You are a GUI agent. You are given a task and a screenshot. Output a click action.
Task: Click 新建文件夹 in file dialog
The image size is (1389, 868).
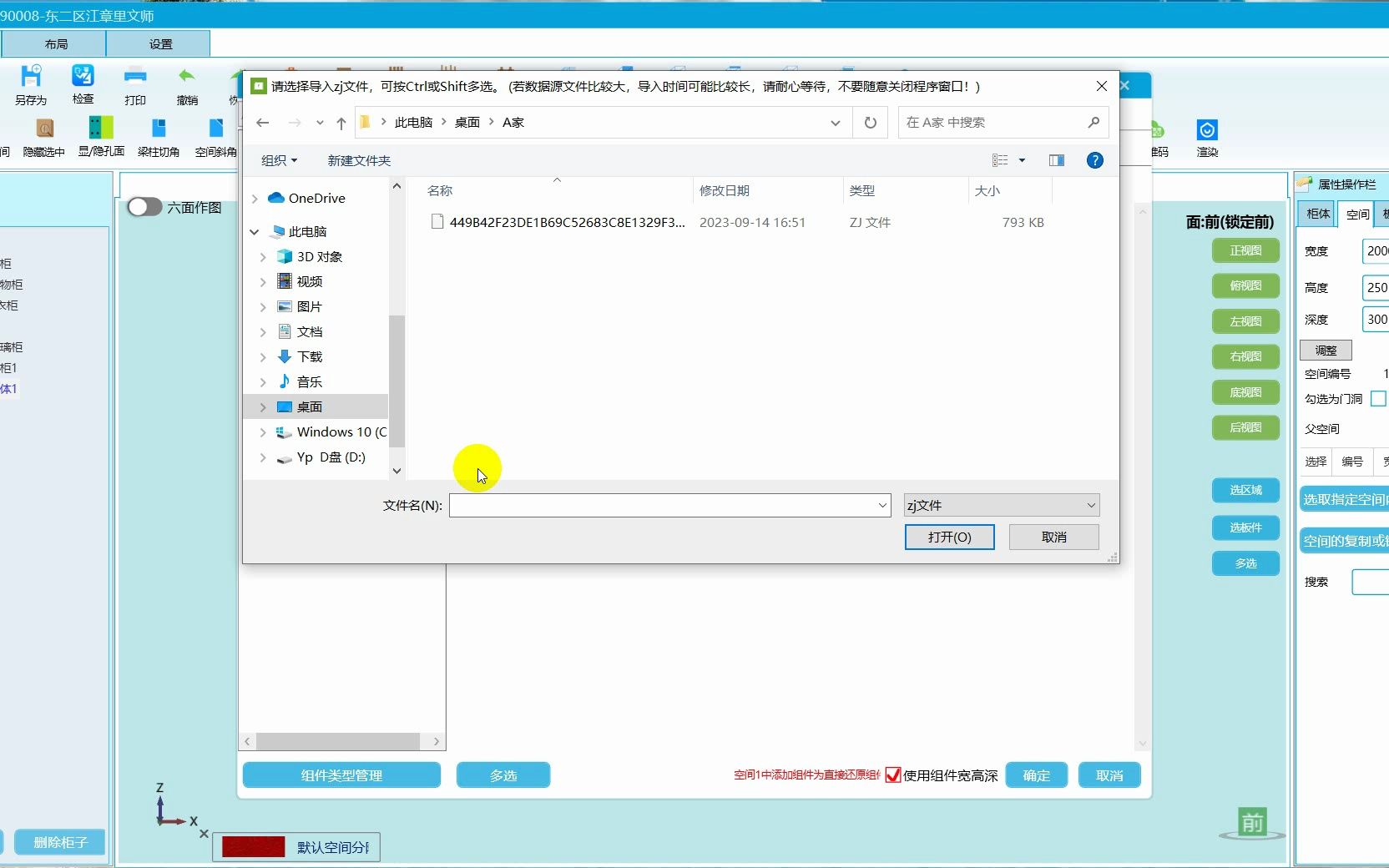pyautogui.click(x=359, y=160)
